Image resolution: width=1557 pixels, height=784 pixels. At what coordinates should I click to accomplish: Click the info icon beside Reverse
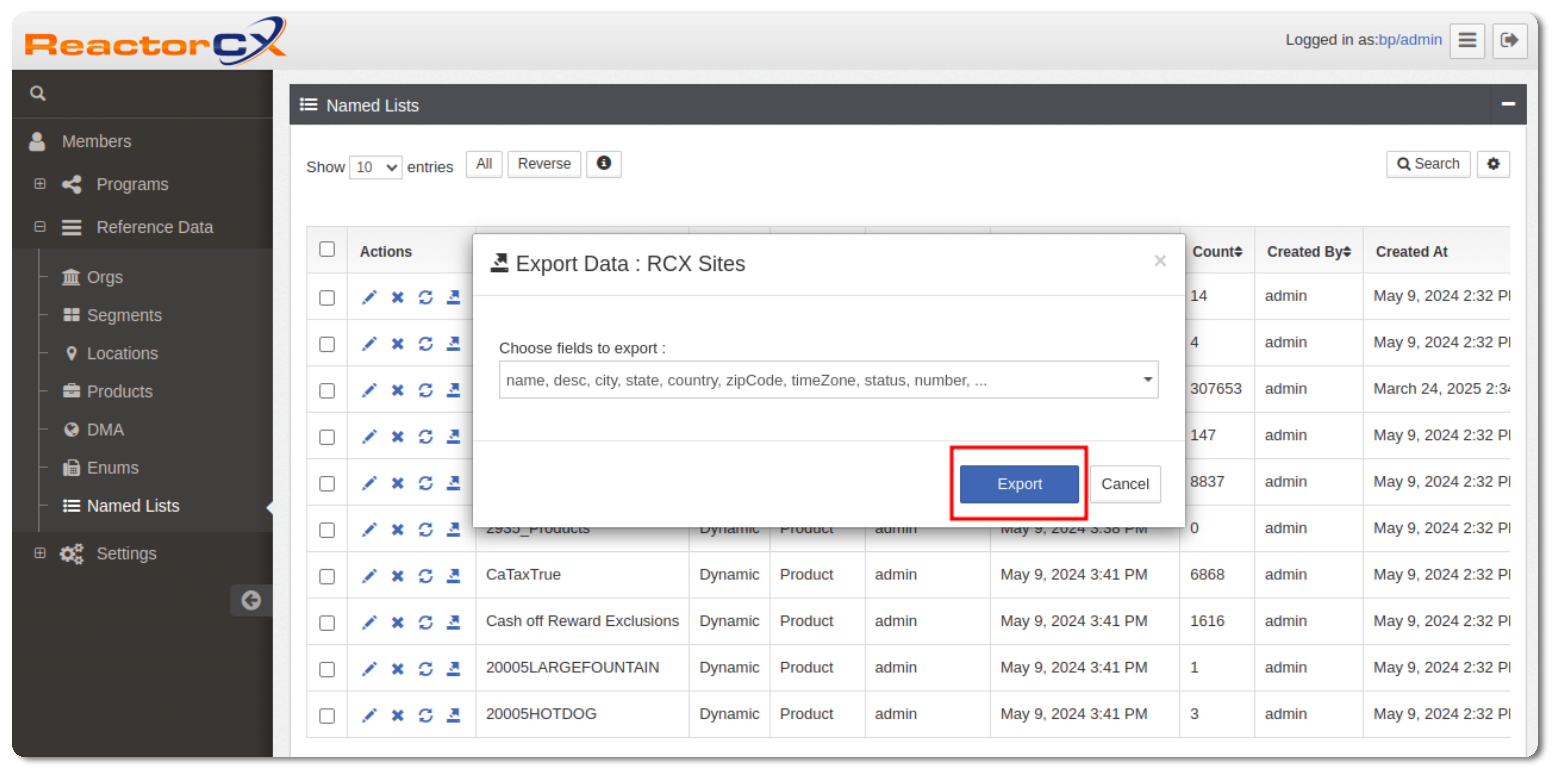pos(604,164)
